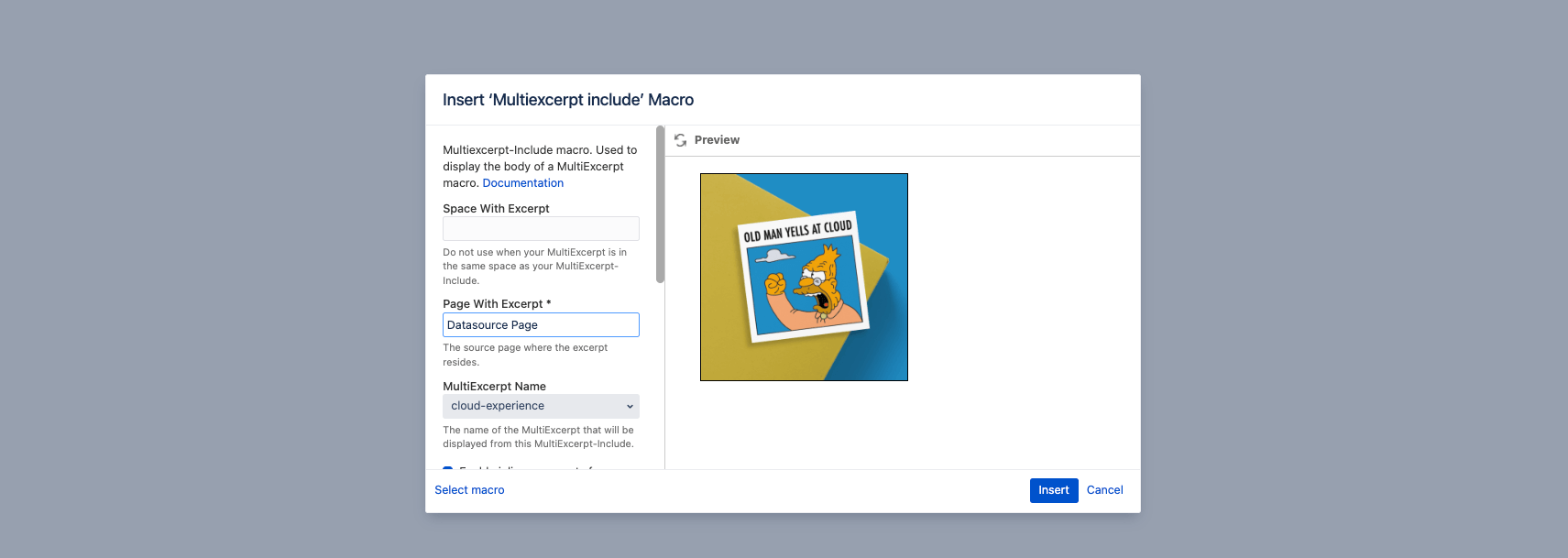Click the Insert 'Multiexcerpt include' Macro title

coord(568,100)
